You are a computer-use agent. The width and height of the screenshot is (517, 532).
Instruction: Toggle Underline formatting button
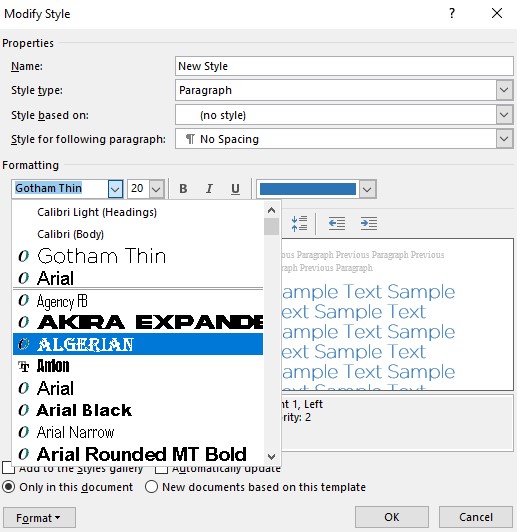[x=235, y=189]
